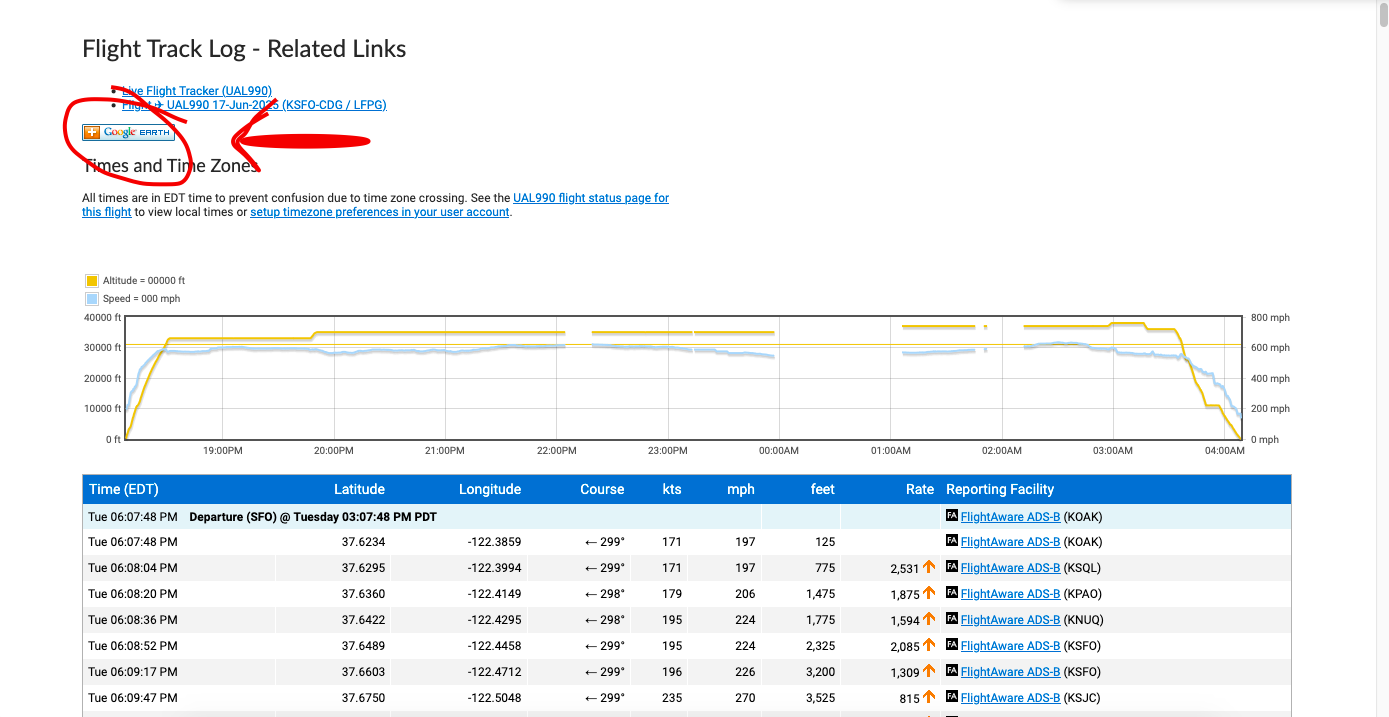Viewport: 1389px width, 717px height.
Task: Open the FlightAware ADS-B link for KPAO
Action: coord(1010,594)
